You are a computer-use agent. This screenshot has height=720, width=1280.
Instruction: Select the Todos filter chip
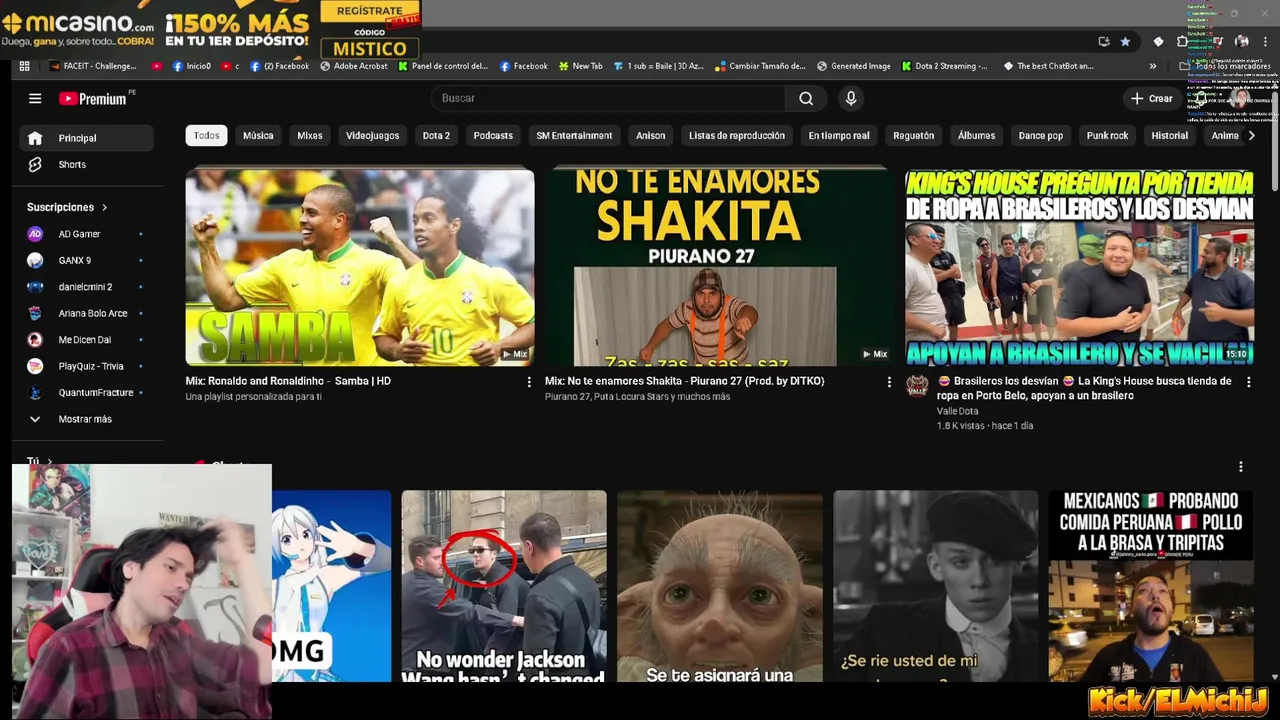[207, 135]
